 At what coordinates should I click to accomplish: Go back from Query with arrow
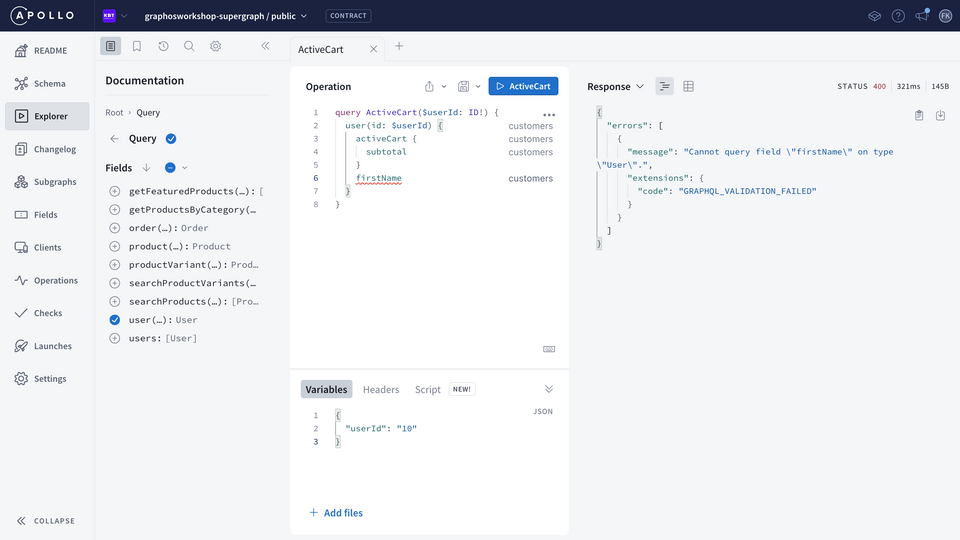point(114,139)
